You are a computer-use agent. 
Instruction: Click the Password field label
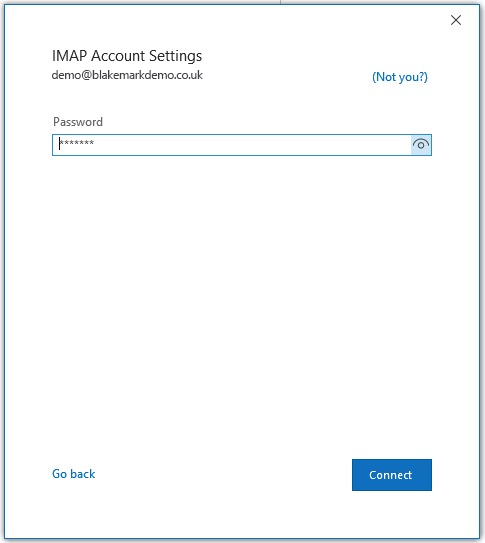(x=78, y=122)
